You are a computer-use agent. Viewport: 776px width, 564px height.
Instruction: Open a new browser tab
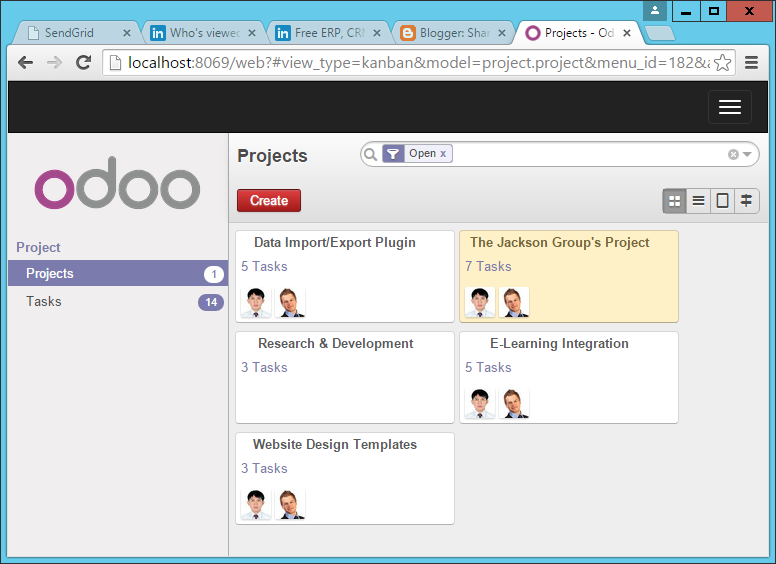coord(659,33)
